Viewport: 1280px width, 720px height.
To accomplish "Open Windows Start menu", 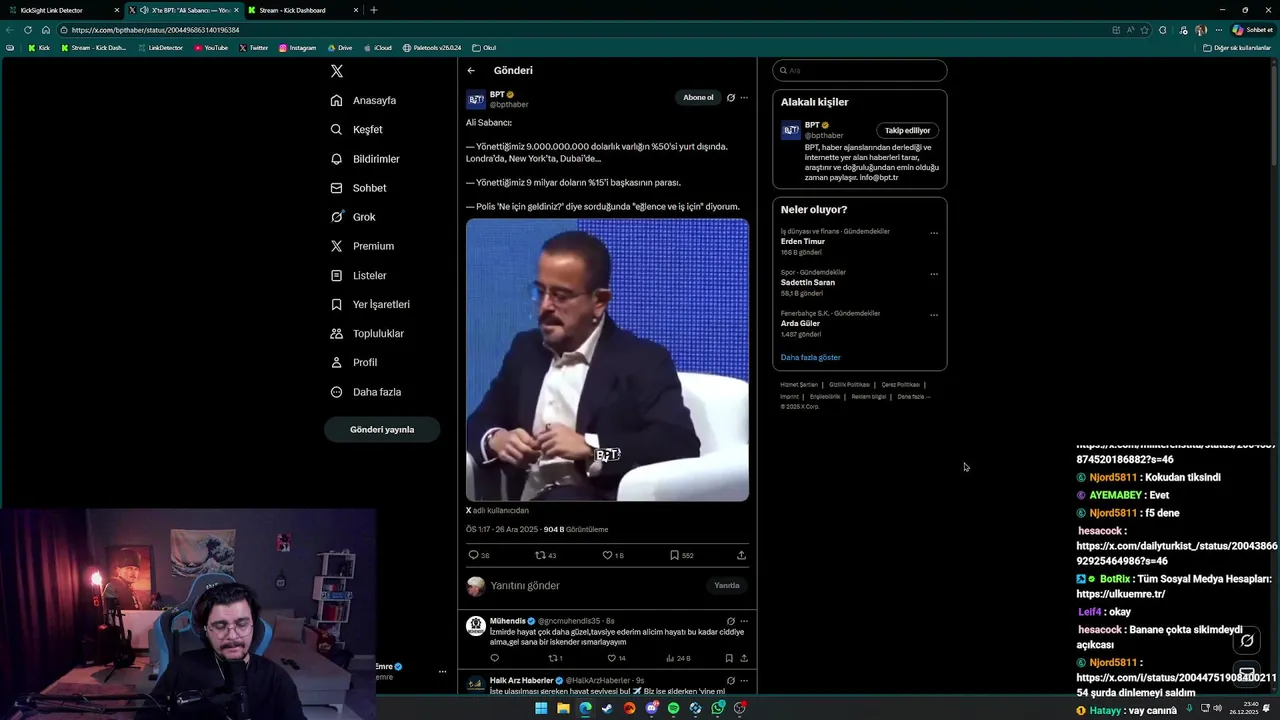I will (x=541, y=708).
